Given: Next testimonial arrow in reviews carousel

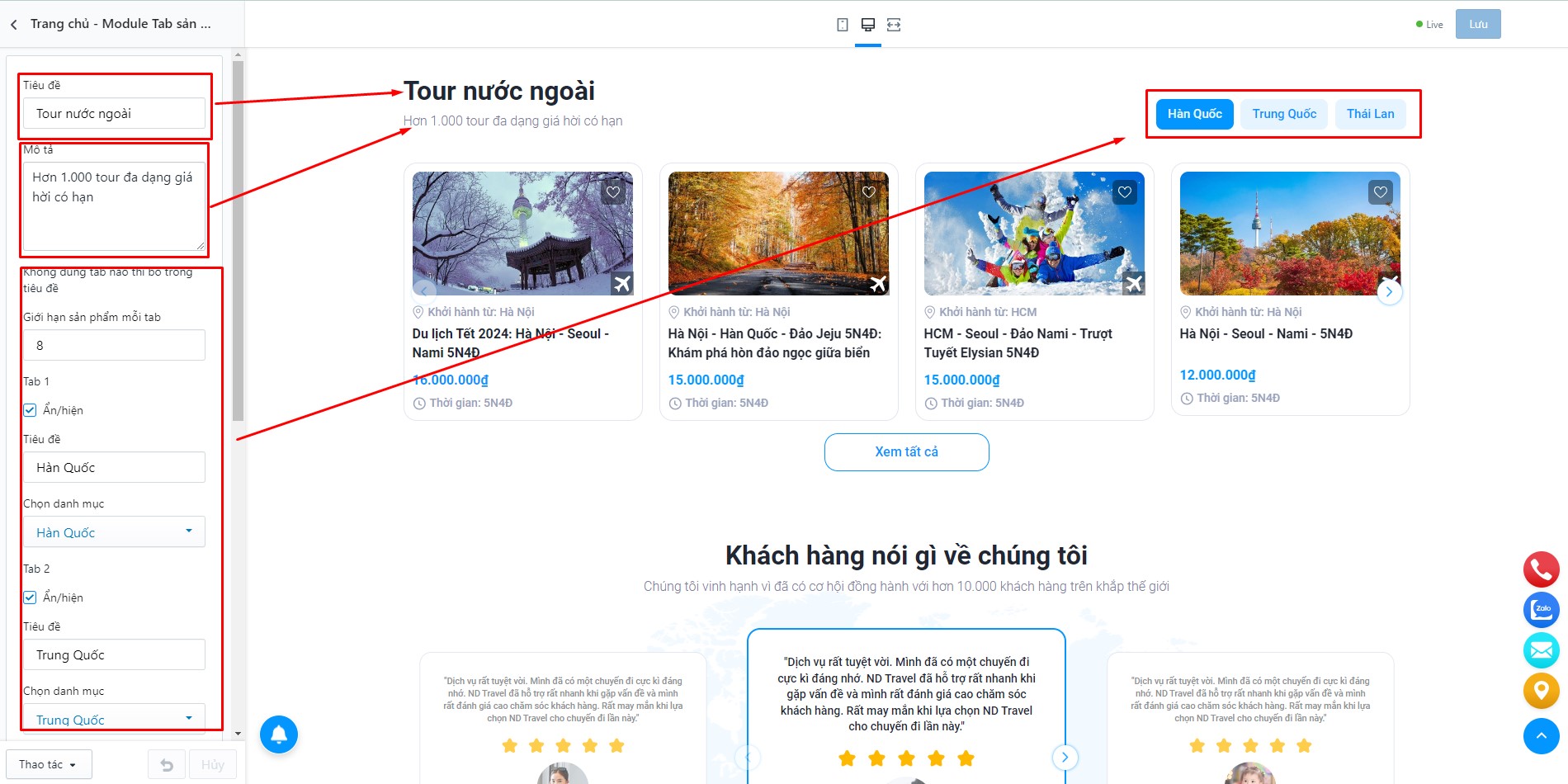Looking at the screenshot, I should (x=1065, y=757).
